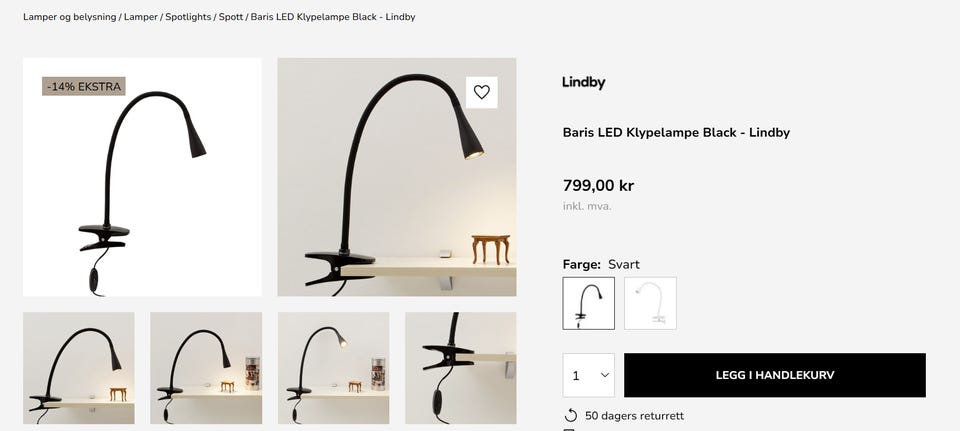The image size is (960, 431).
Task: Click the Lindby brand logo
Action: (x=583, y=82)
